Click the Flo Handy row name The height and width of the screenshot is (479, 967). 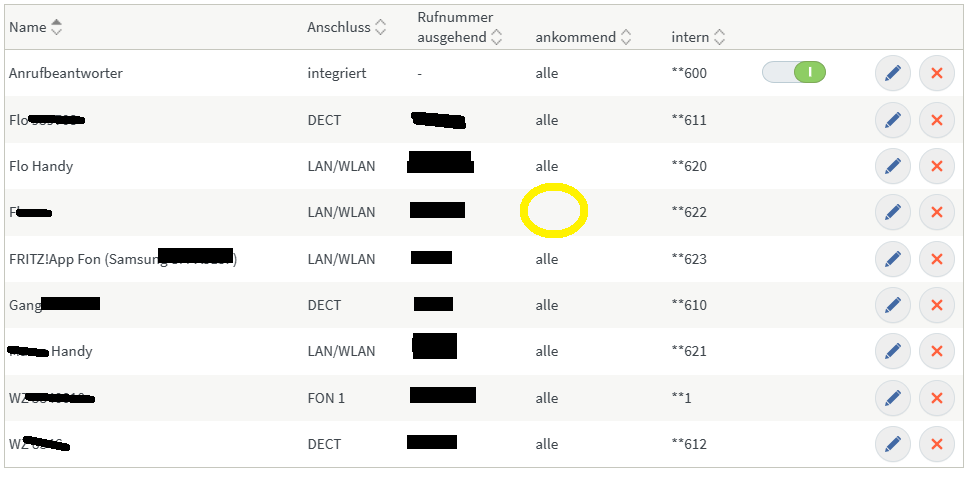coord(41,166)
